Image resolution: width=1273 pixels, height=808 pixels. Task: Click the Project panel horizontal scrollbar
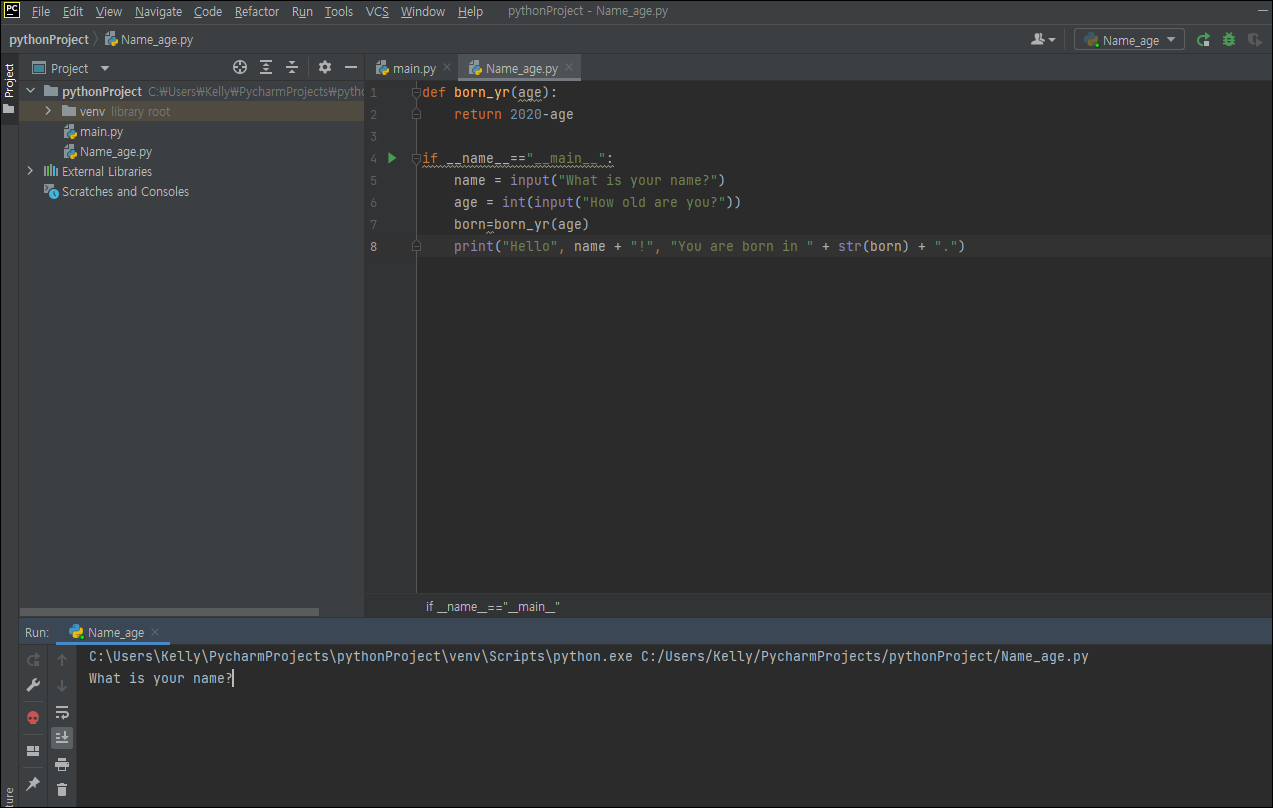[x=170, y=612]
